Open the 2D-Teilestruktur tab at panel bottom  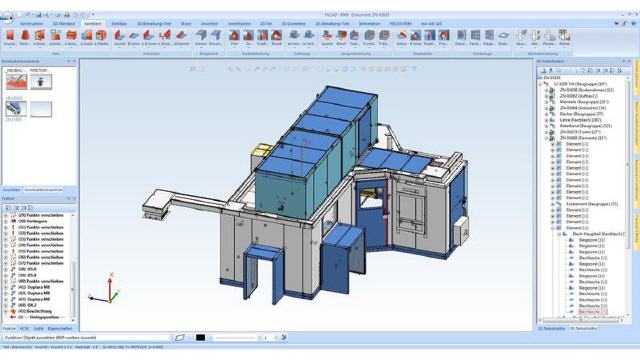(584, 328)
